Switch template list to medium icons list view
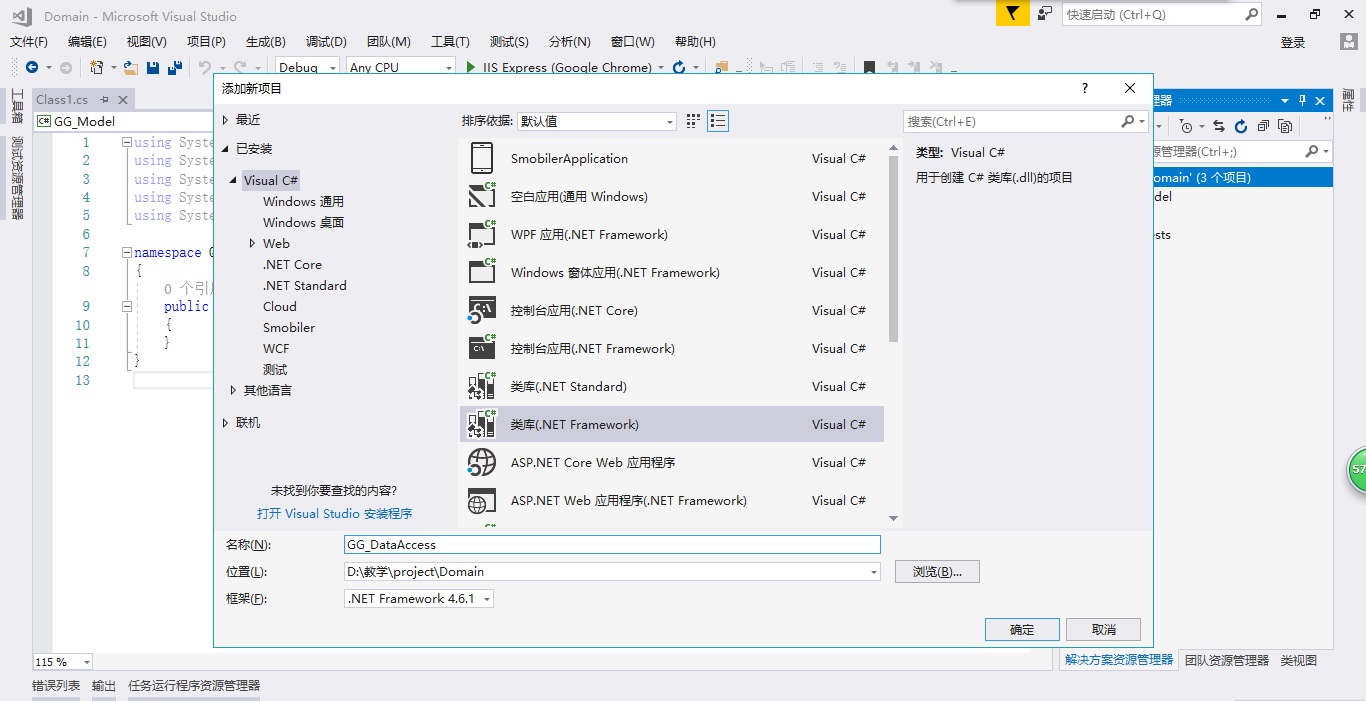The height and width of the screenshot is (701, 1366). [x=718, y=121]
